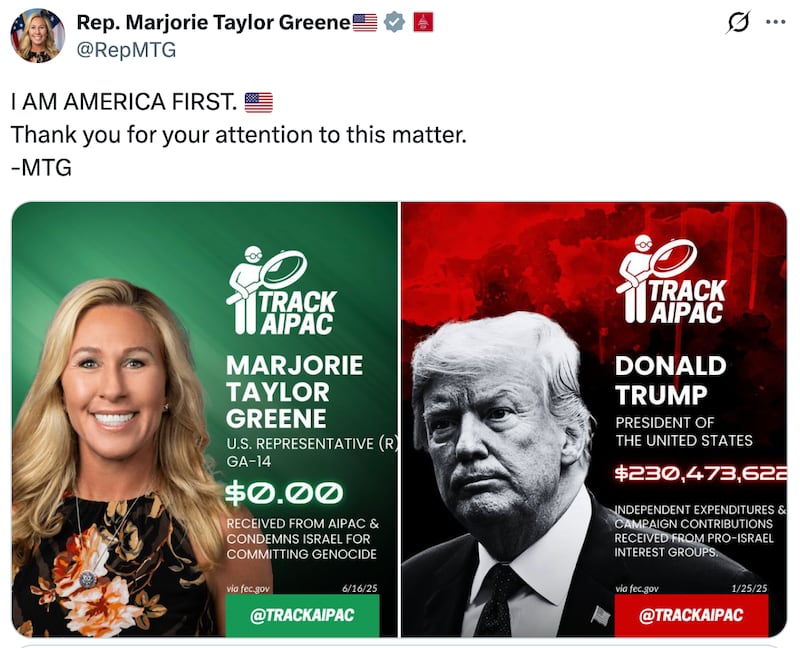Open the three-dot more options menu

[x=776, y=22]
